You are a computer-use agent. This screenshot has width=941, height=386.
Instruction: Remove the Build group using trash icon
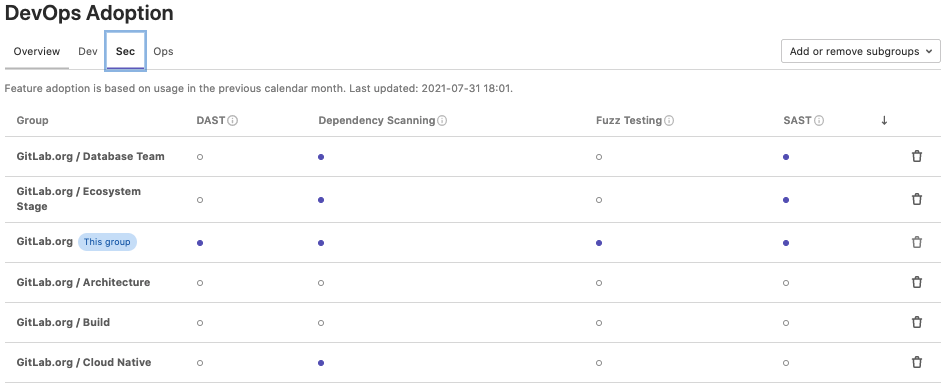coord(916,322)
